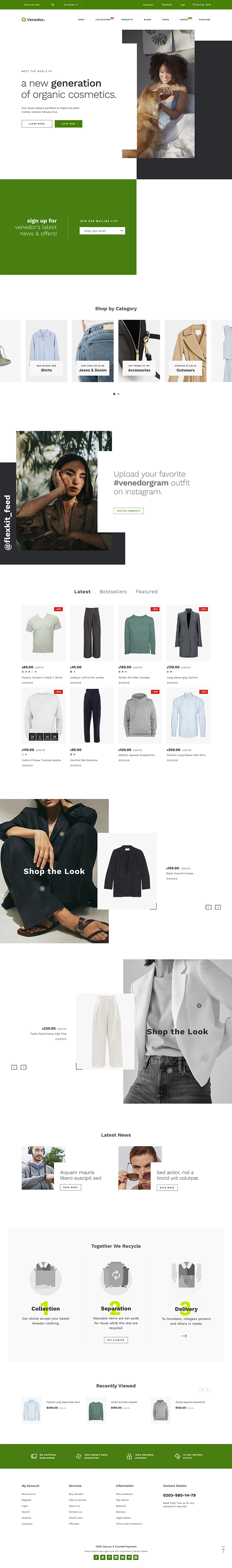This screenshot has height=1568, width=232.
Task: Expand the Collections menu
Action: pos(103,20)
